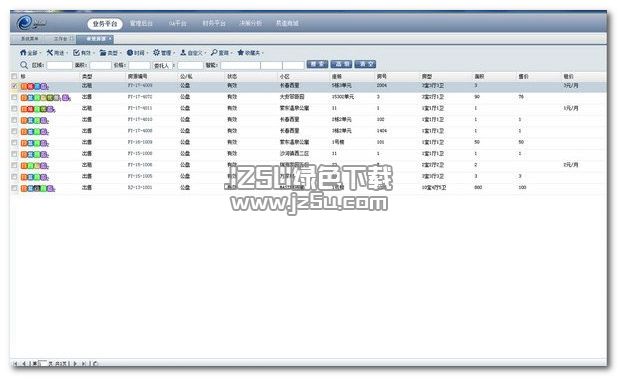
Task: Close the active 房源 tab with its x
Action: click(110, 39)
